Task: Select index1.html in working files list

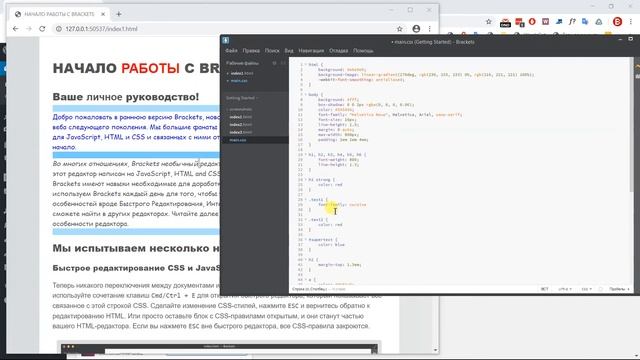Action: [x=242, y=73]
